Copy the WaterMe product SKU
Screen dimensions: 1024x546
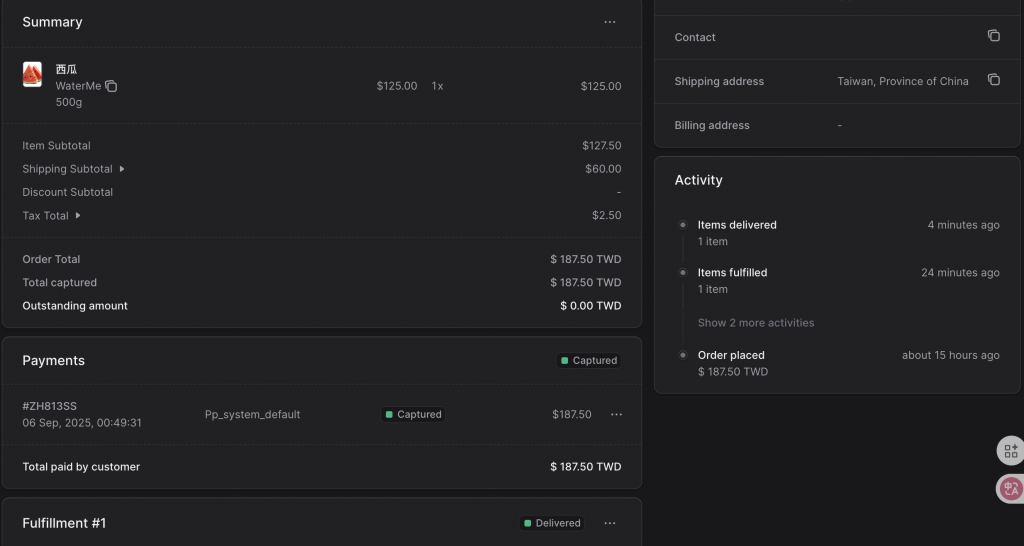[111, 86]
